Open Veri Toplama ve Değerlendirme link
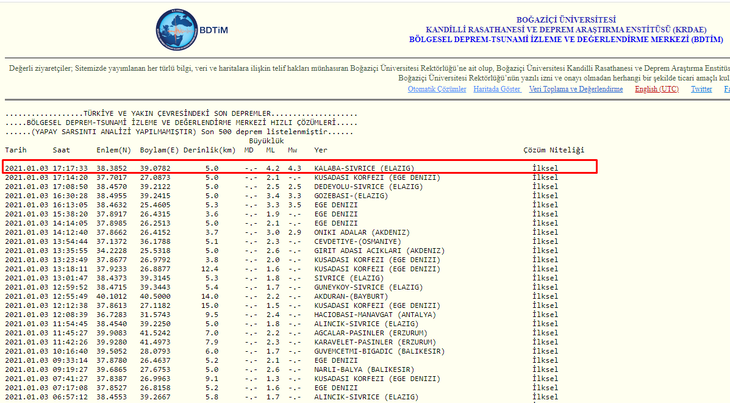Viewport: 730px width, 403px height. click(576, 89)
